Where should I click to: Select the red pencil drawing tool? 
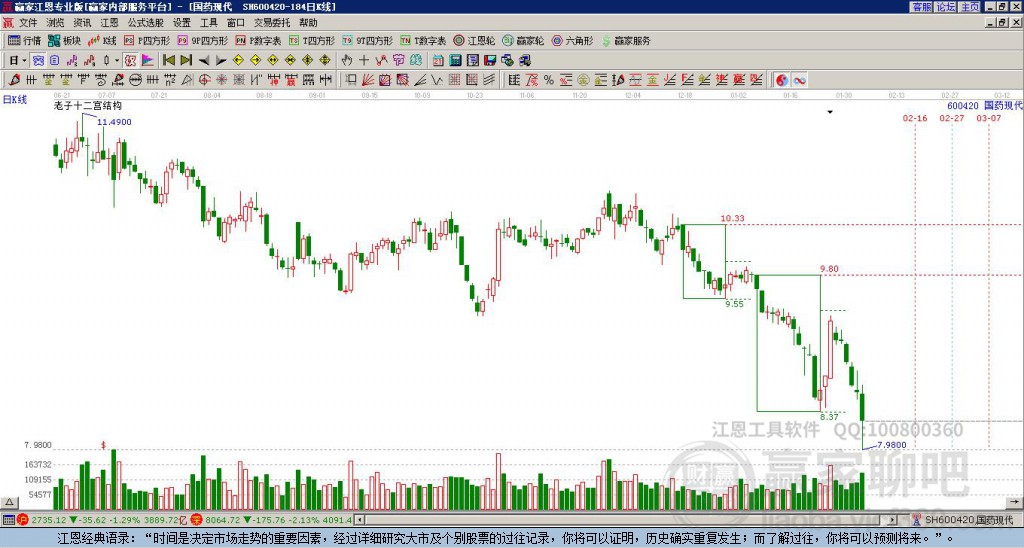[14, 80]
